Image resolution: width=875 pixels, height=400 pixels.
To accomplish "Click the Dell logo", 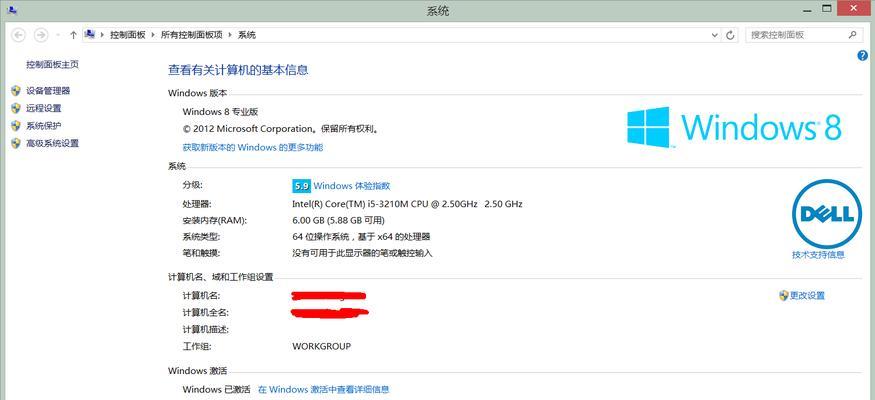I will pos(826,213).
